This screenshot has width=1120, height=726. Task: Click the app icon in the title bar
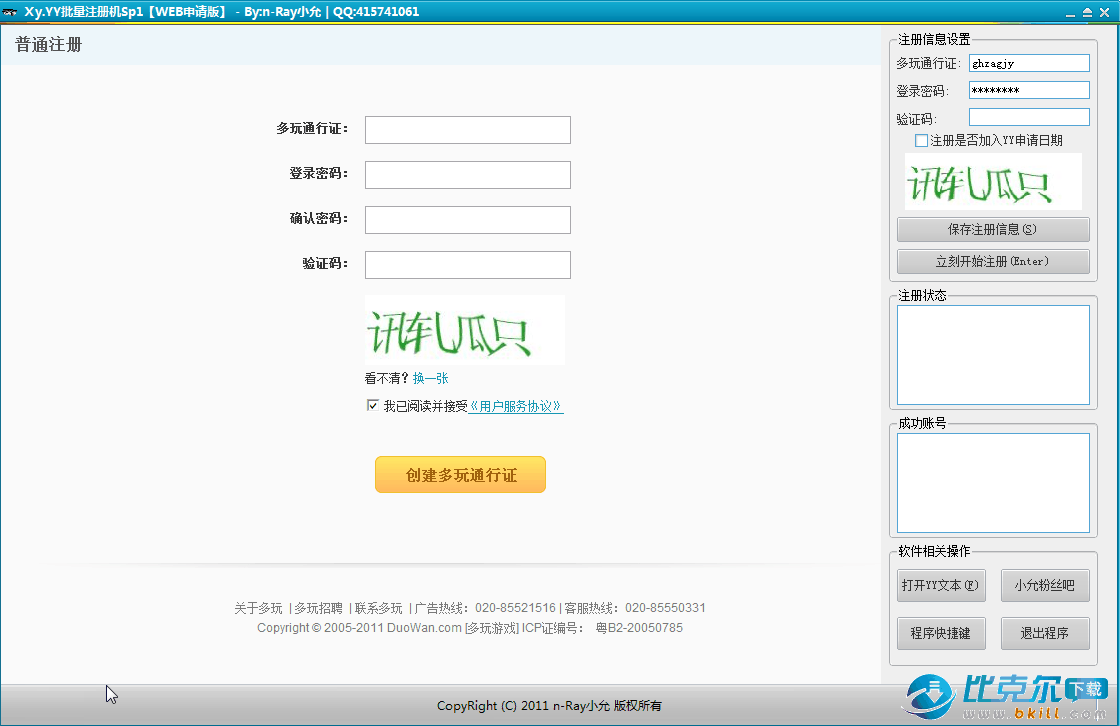pos(11,12)
